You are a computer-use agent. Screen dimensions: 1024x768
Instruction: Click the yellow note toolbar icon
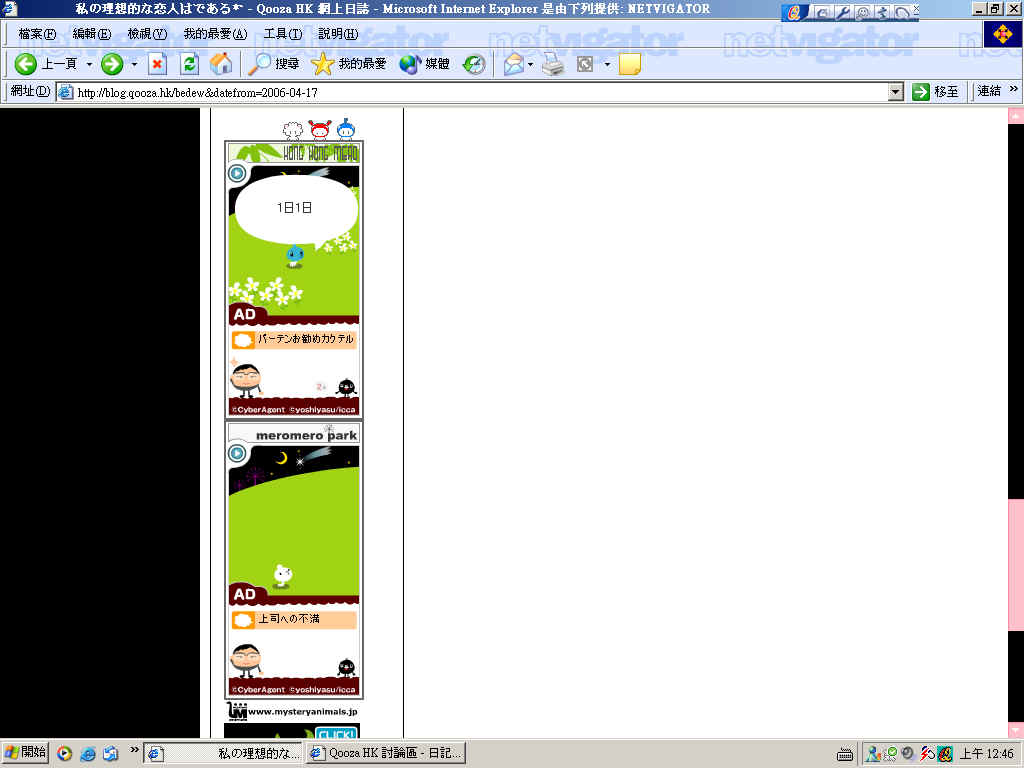[630, 64]
